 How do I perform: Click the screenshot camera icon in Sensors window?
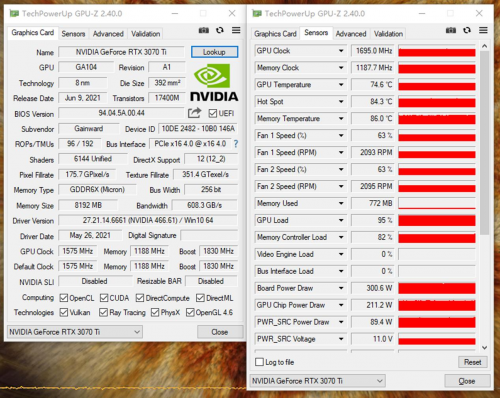point(451,30)
